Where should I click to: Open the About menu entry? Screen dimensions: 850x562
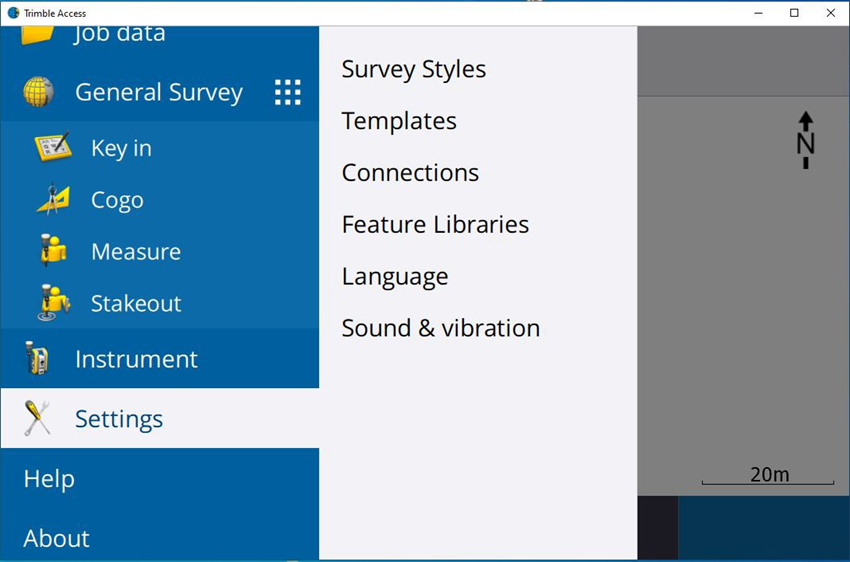pos(56,538)
